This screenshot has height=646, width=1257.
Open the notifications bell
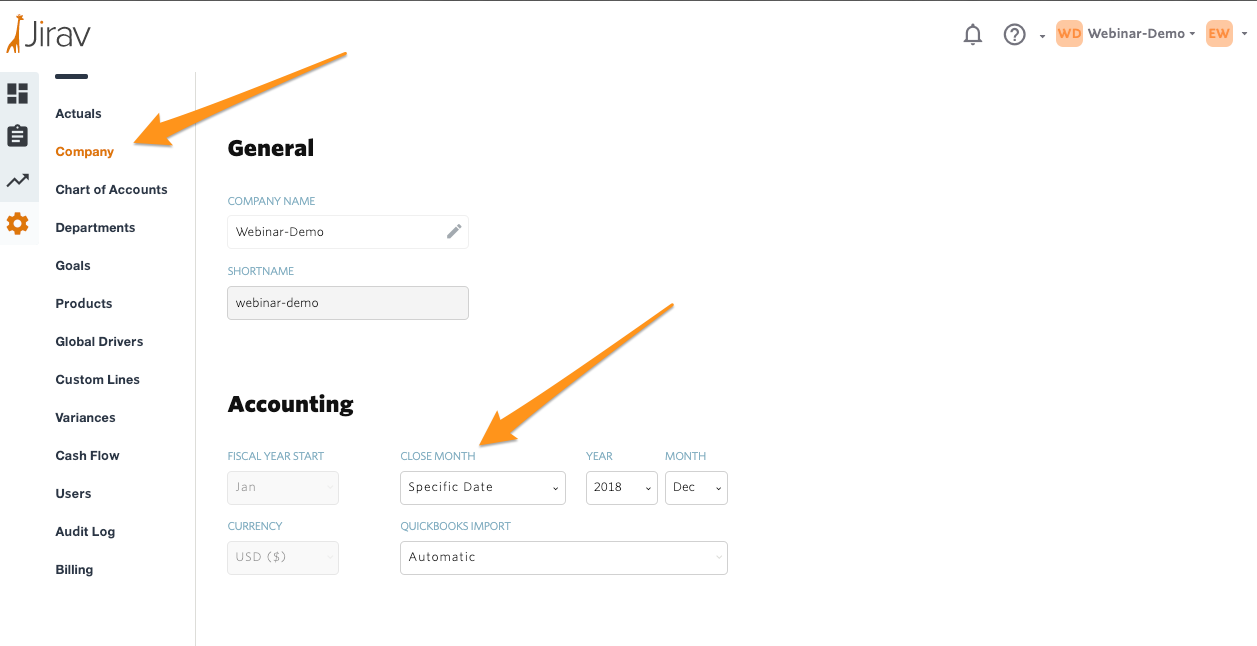(x=972, y=35)
